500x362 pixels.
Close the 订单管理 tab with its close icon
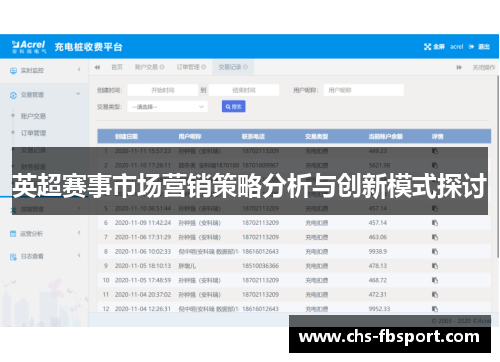click(203, 67)
